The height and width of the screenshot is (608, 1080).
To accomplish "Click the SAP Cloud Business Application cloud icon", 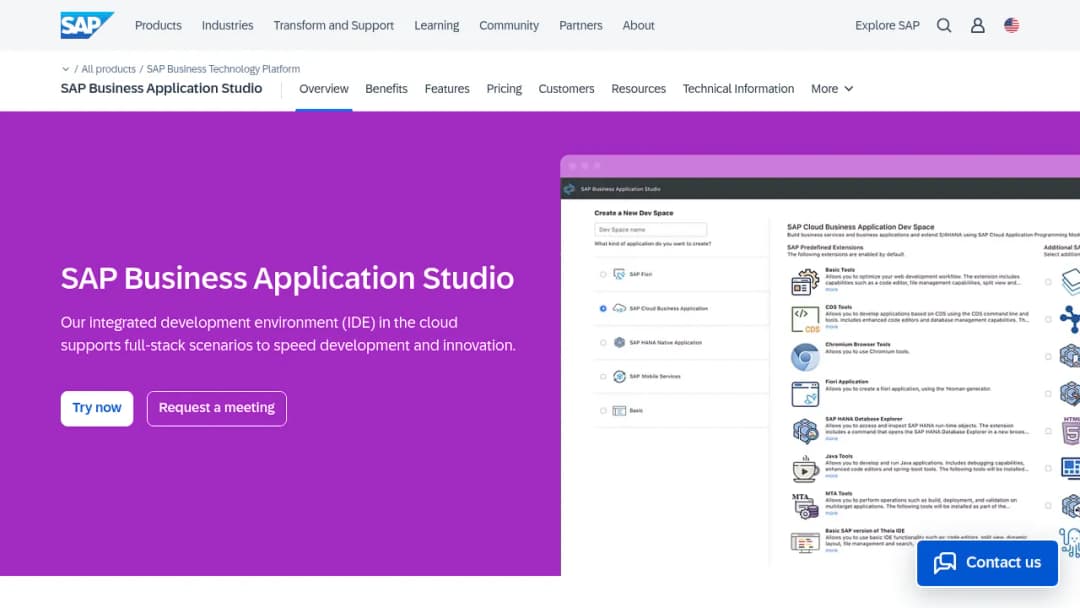I will (619, 308).
